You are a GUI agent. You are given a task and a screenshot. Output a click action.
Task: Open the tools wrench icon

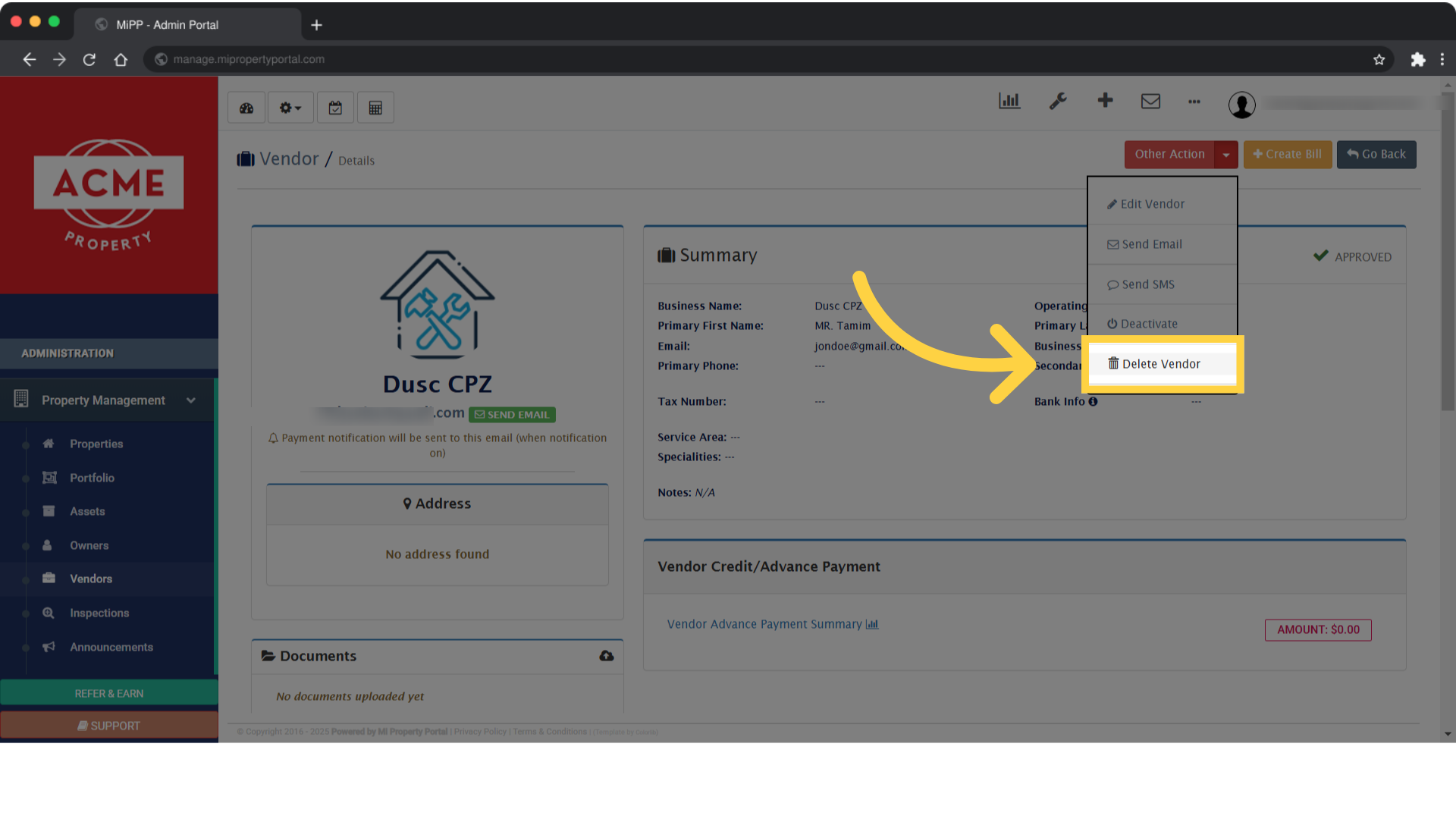tap(1058, 101)
